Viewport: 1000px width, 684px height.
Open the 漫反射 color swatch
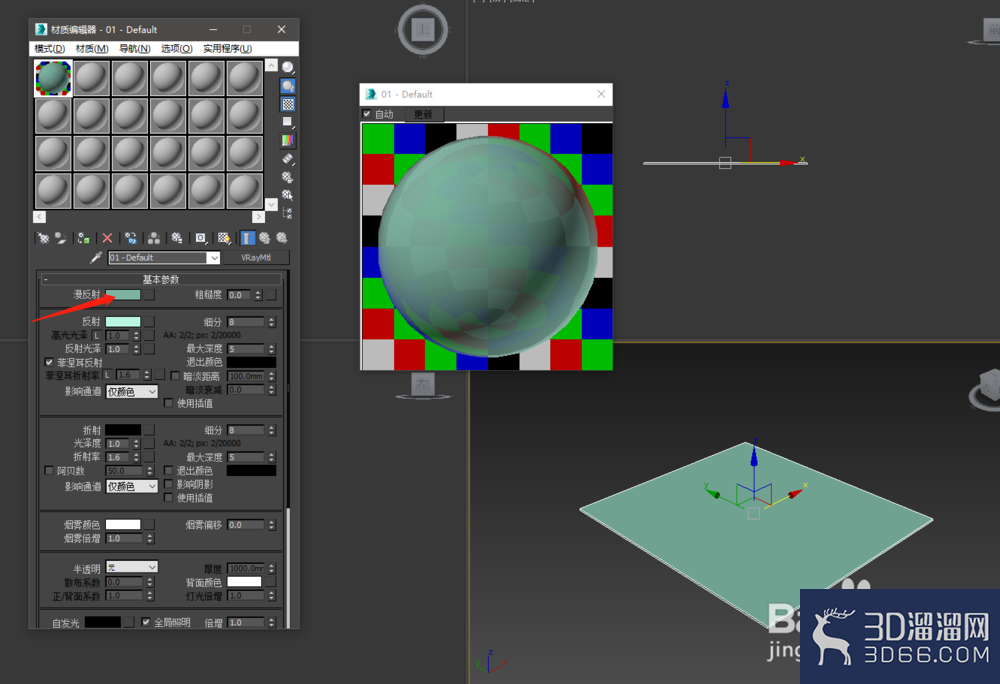pyautogui.click(x=123, y=295)
